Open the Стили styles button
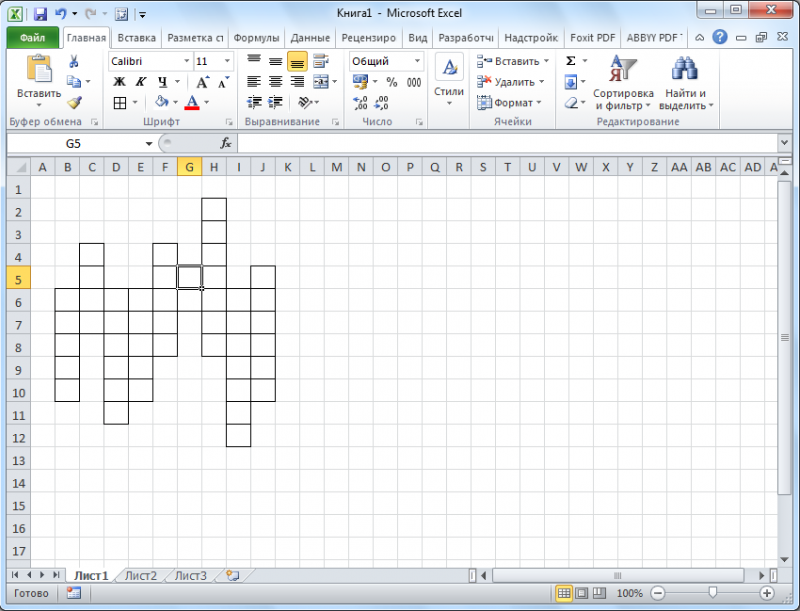The image size is (800, 611). click(449, 81)
